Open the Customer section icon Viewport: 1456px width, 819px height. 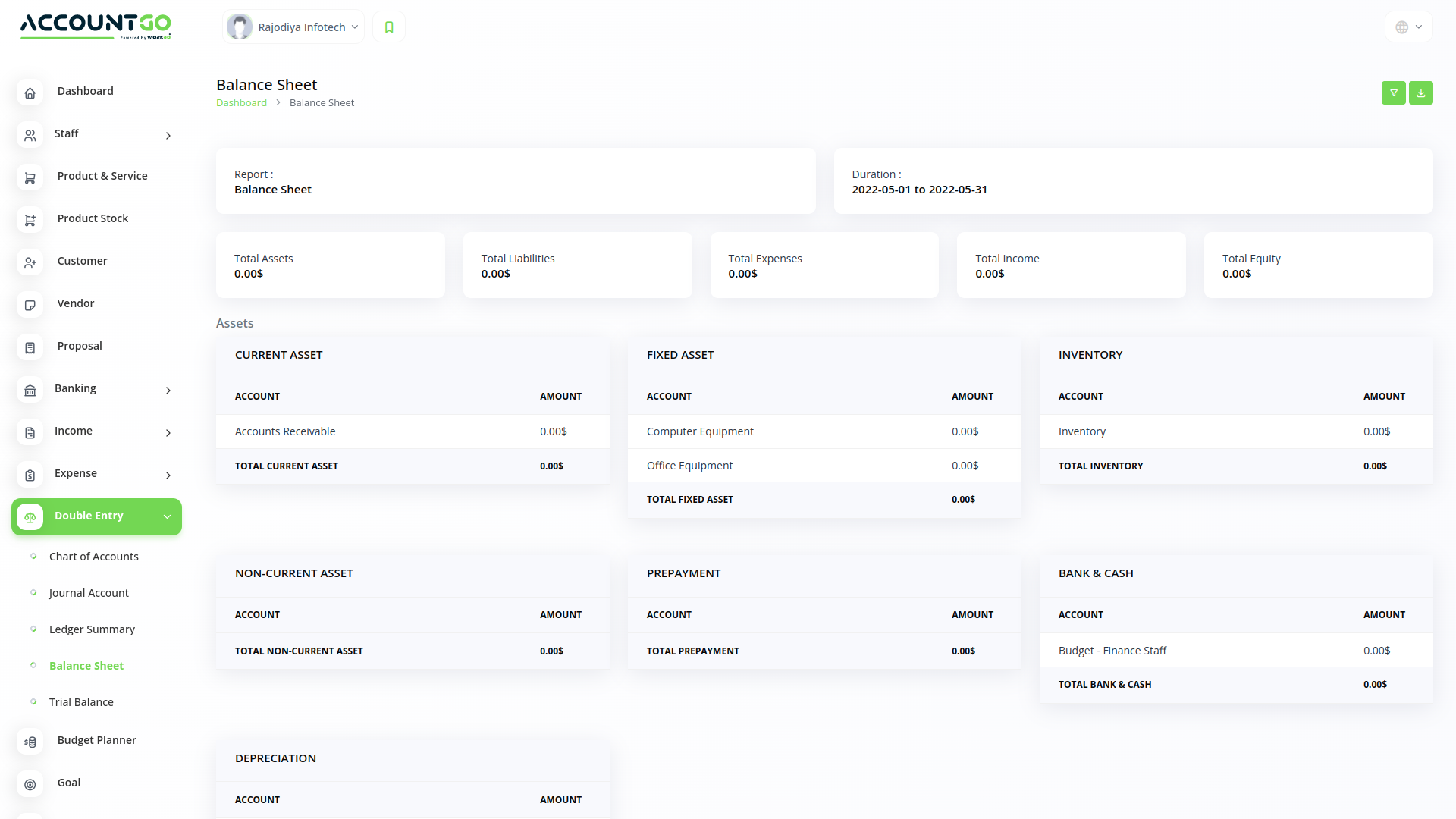pos(30,262)
